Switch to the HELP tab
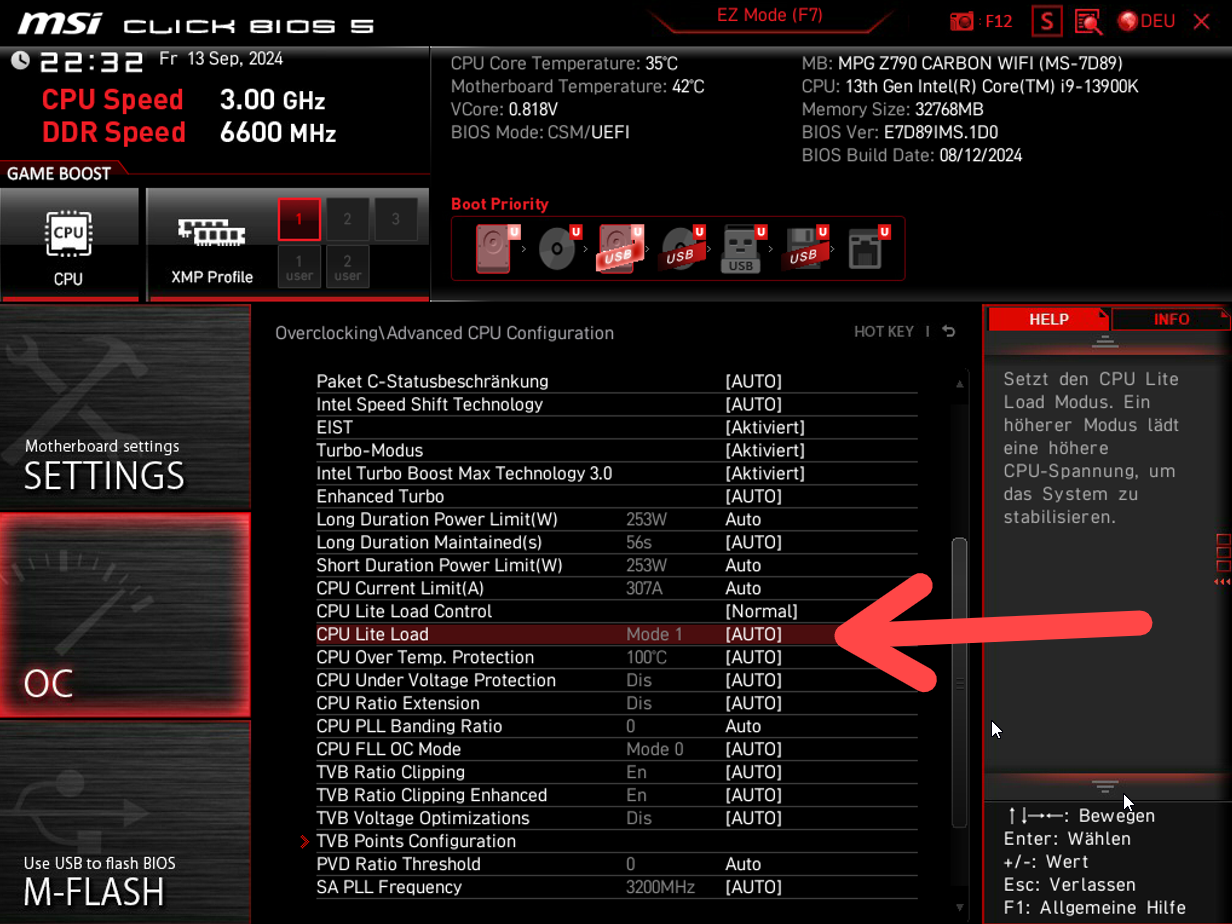Viewport: 1232px width, 924px height. [x=1049, y=319]
